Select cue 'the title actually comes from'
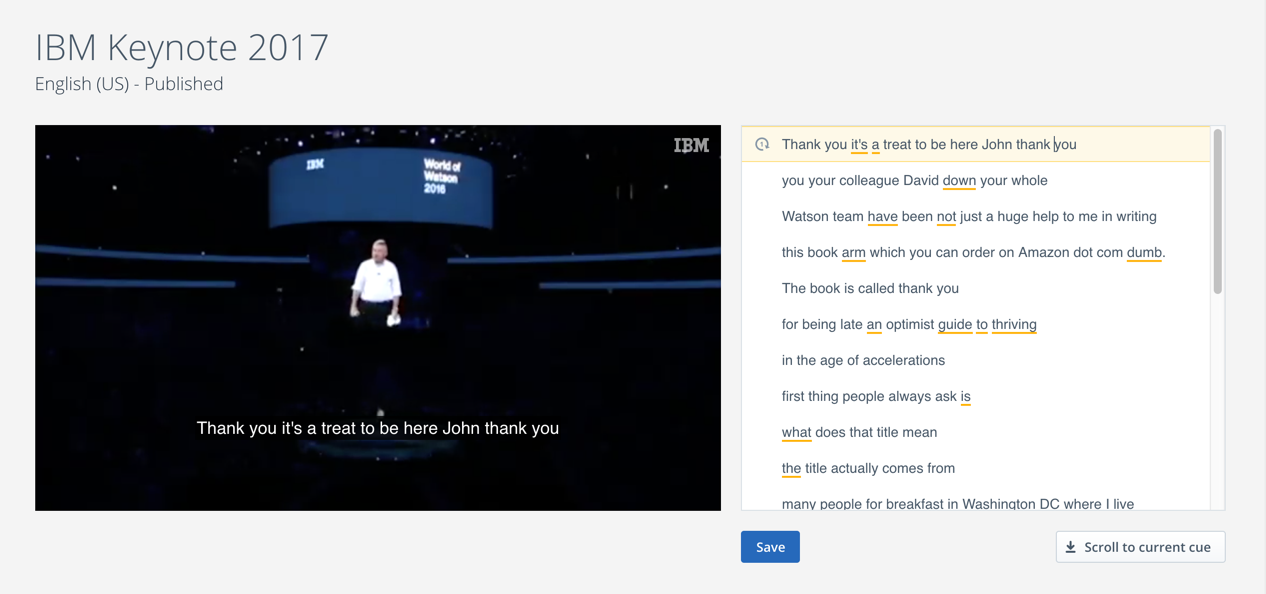 (x=976, y=468)
